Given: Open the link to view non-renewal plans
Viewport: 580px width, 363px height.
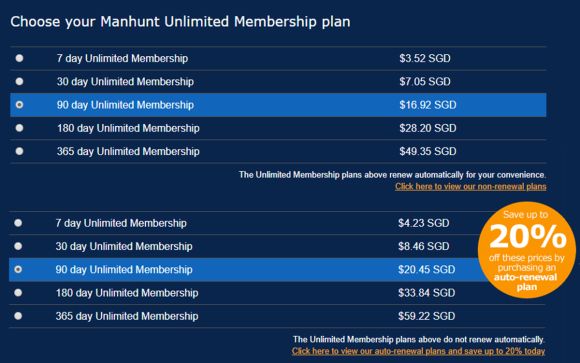Looking at the screenshot, I should [x=471, y=186].
